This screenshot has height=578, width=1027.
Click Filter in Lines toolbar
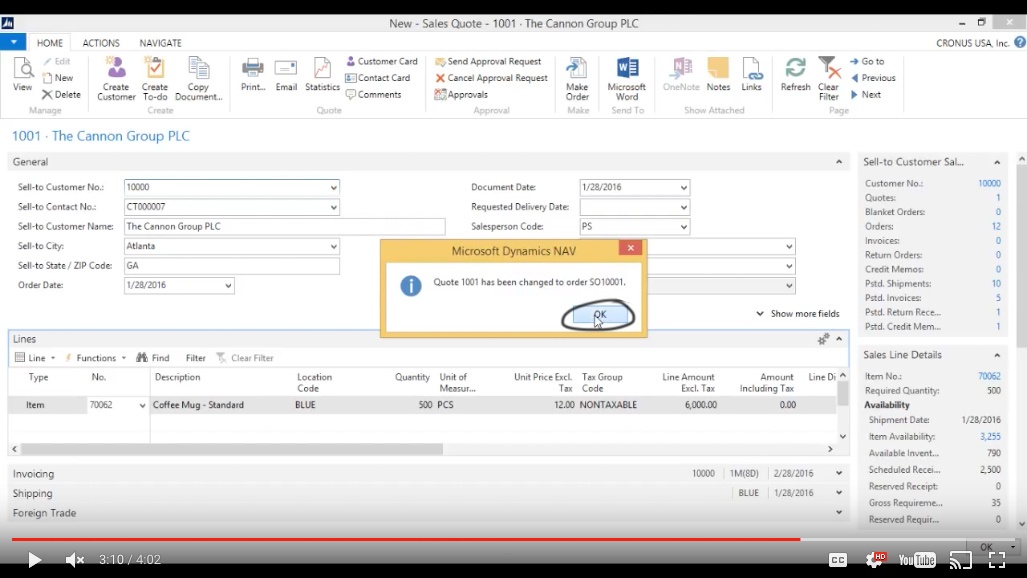195,358
